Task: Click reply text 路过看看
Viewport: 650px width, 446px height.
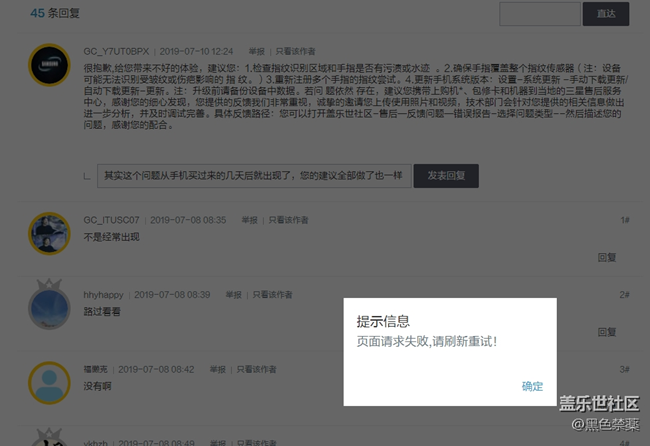Action: [102, 312]
